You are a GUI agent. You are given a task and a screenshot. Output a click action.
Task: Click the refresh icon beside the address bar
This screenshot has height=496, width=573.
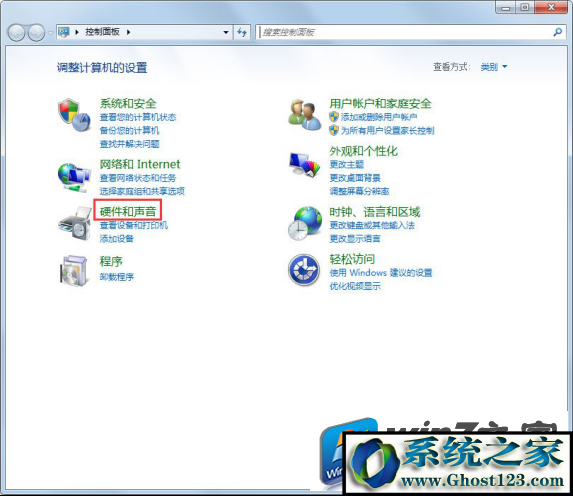[242, 32]
